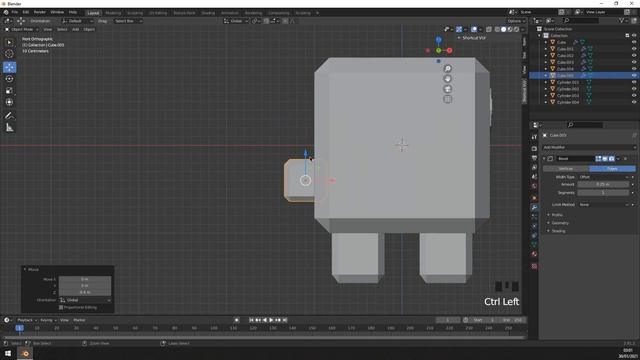640x360 pixels.
Task: Open the World properties tab
Action: (x=534, y=186)
